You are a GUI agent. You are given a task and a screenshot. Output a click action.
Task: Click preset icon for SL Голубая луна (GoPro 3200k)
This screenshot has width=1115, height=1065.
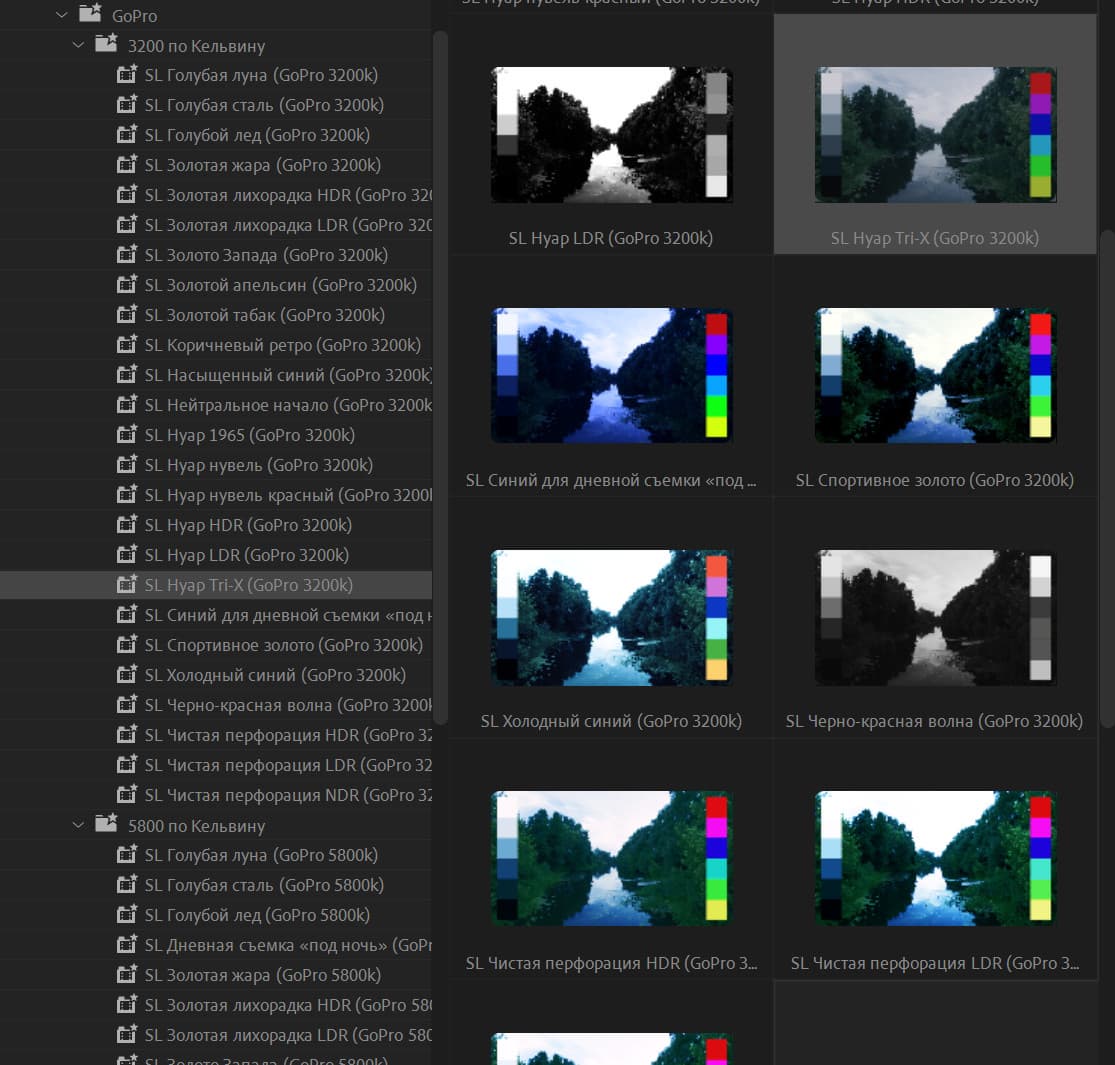click(x=127, y=74)
